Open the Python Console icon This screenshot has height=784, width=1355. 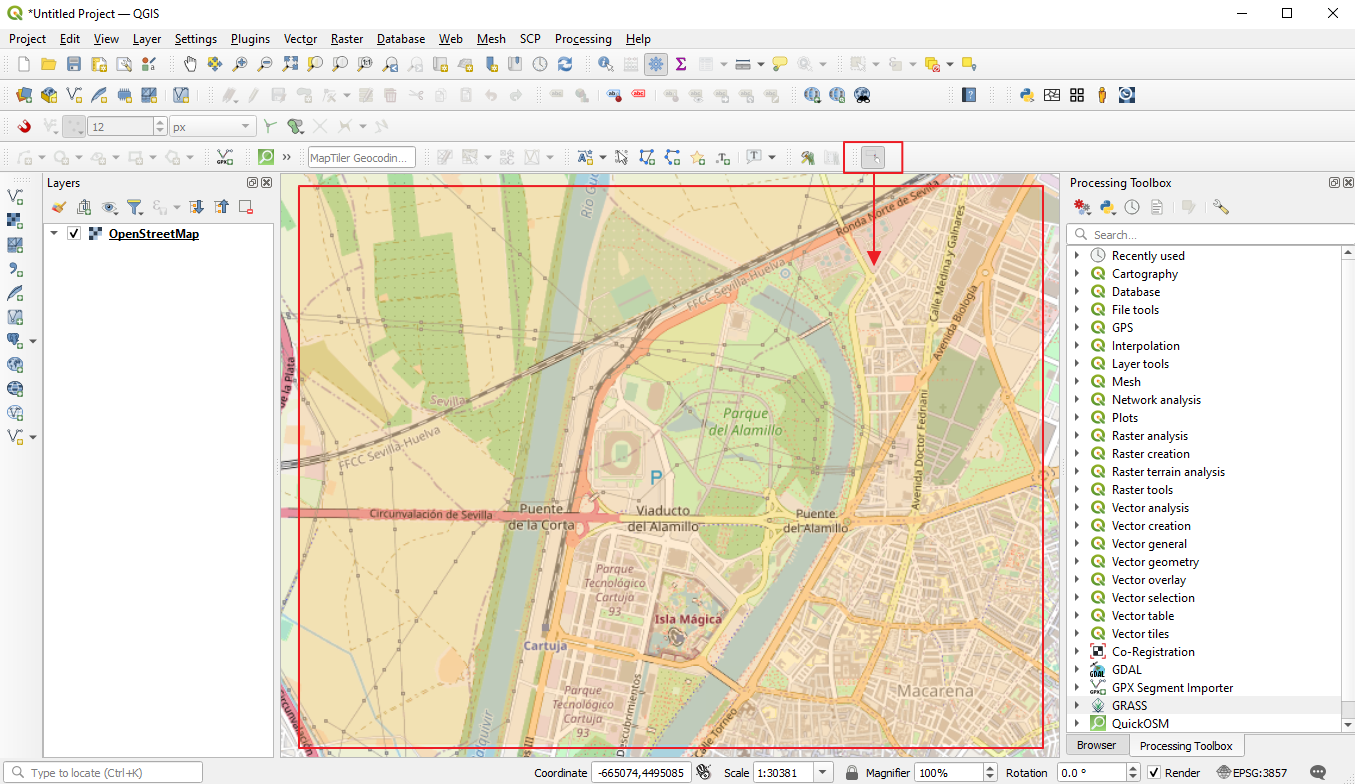pyautogui.click(x=1027, y=95)
